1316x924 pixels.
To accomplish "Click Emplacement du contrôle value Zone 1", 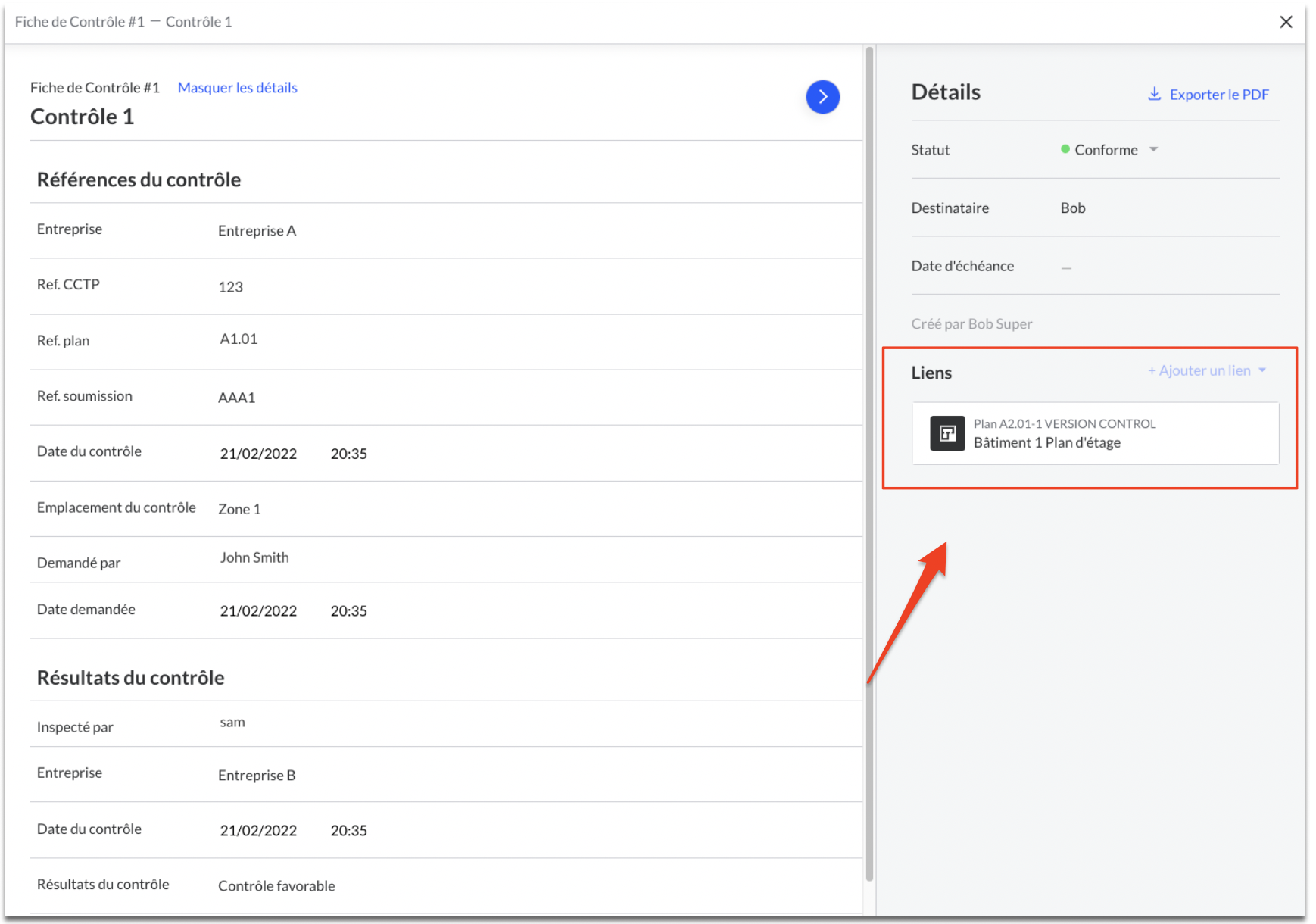I will (x=239, y=509).
